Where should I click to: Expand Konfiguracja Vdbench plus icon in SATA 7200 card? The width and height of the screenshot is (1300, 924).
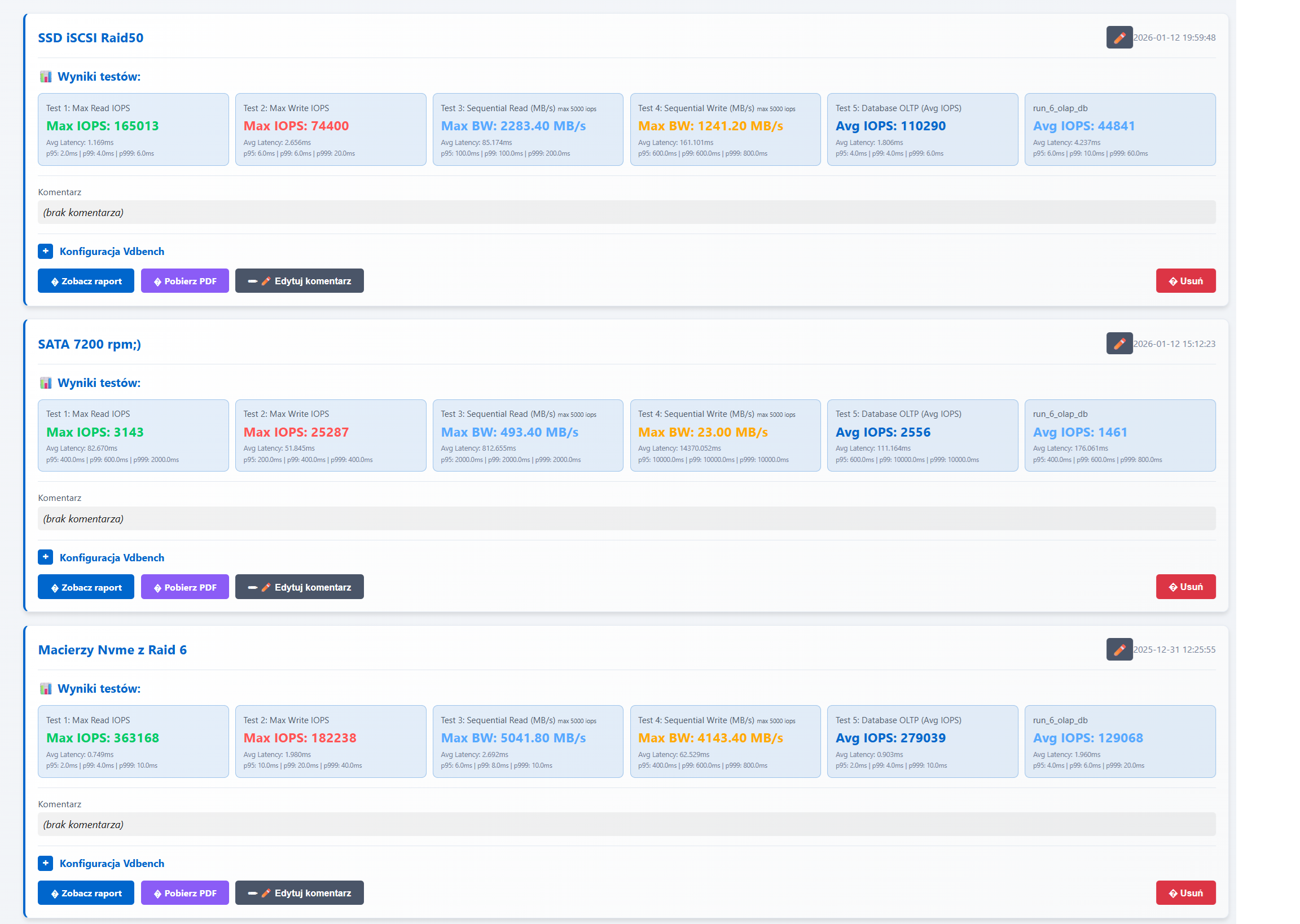tap(46, 557)
